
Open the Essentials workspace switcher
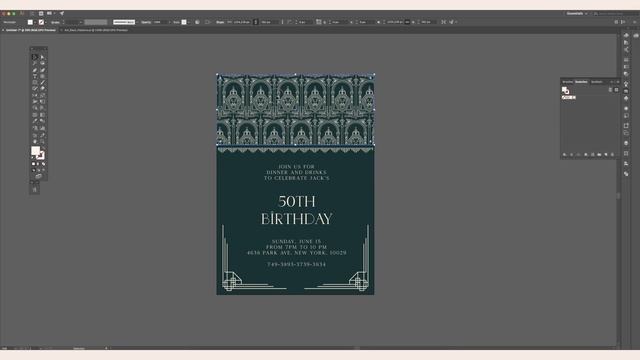point(577,13)
